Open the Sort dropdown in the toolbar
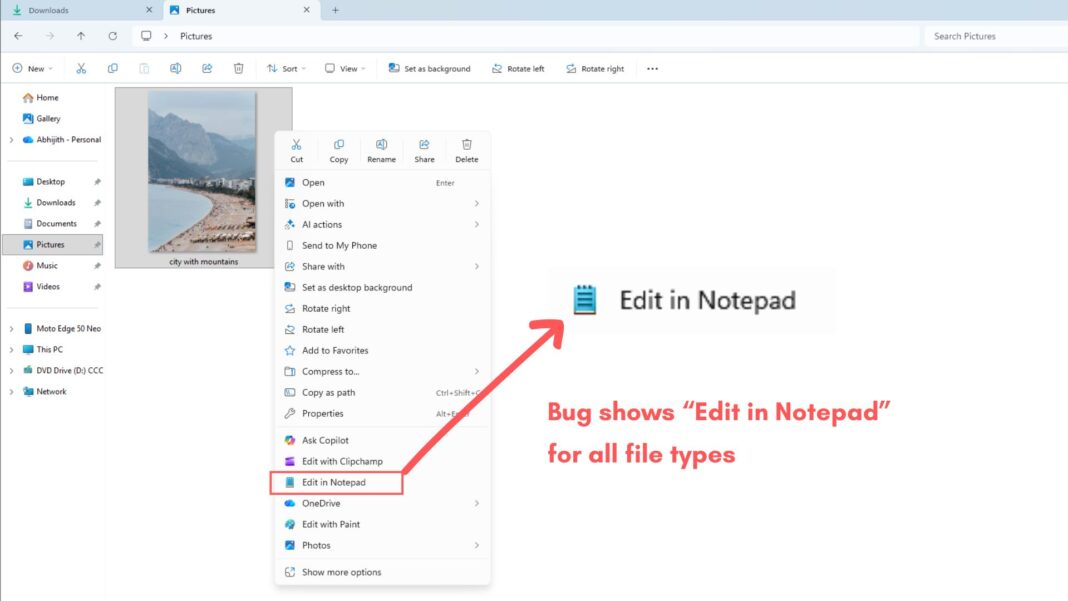The image size is (1068, 601). pyautogui.click(x=286, y=68)
